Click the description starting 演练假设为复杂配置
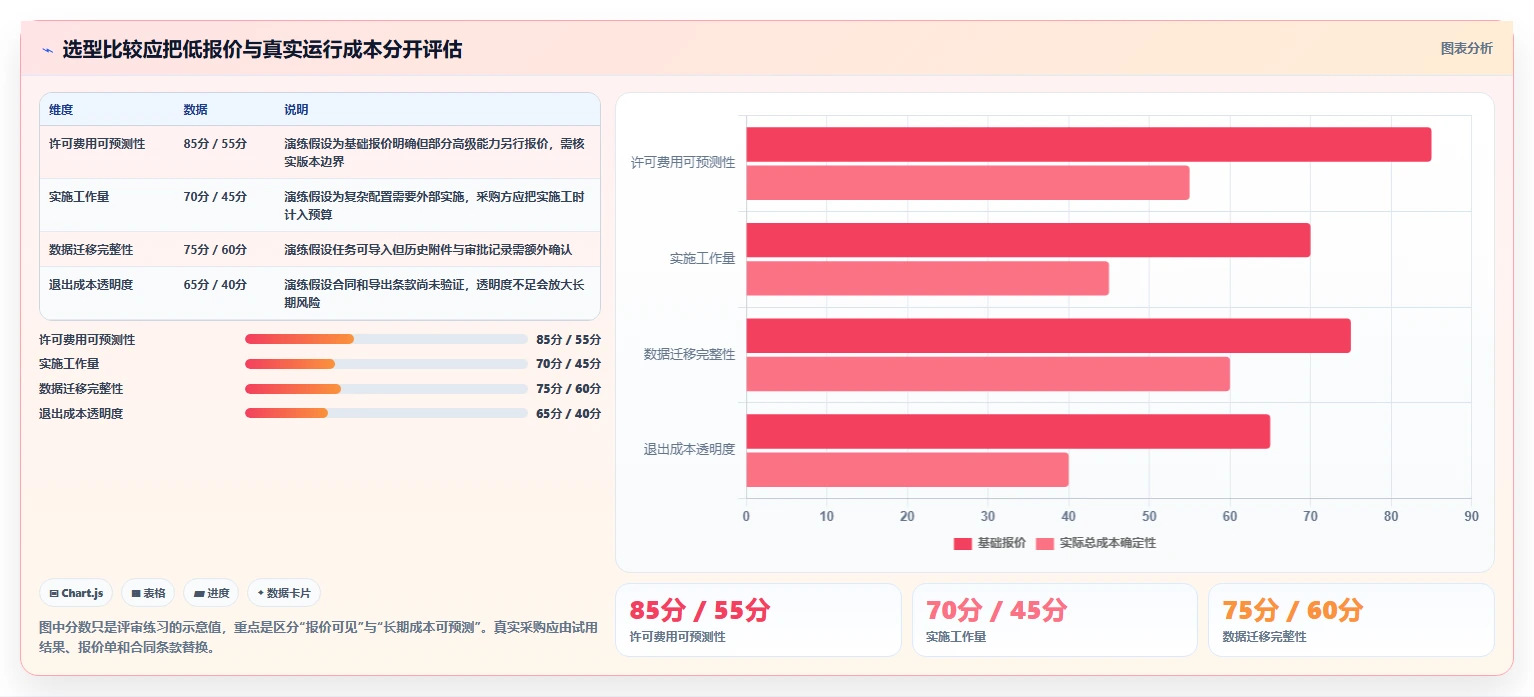Screen dimensions: 1534x697 (x=435, y=205)
